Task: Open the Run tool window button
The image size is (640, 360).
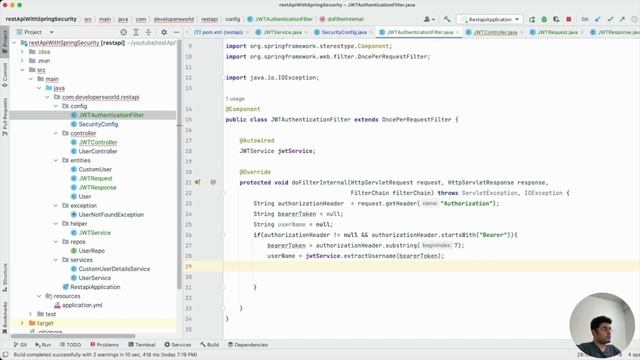Action: (43, 345)
